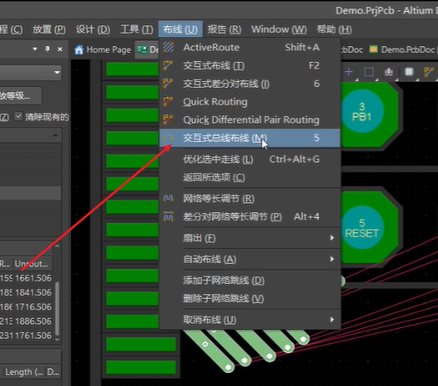Collapse the list section arrow above Unrout column
438x386 pixels.
57,245
